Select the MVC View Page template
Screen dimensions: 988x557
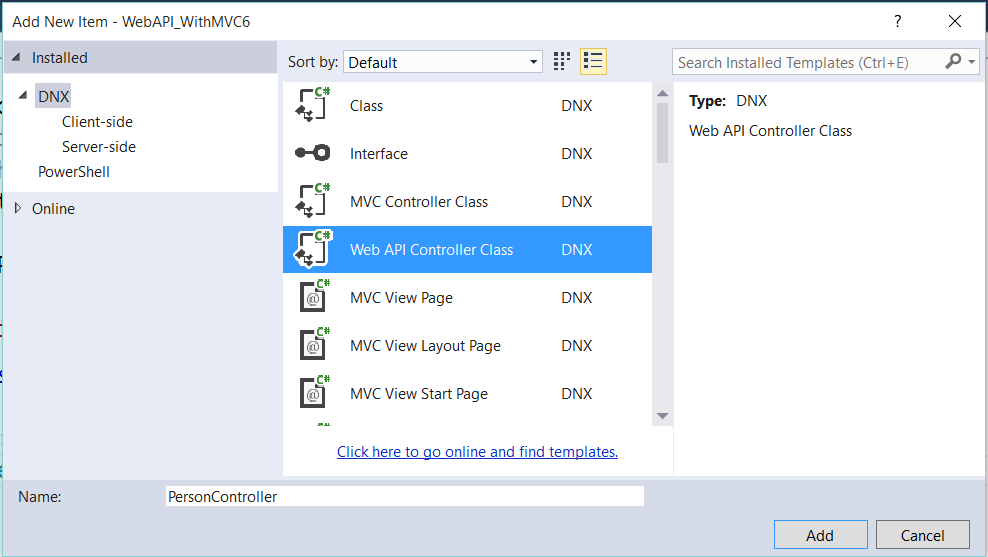(468, 297)
